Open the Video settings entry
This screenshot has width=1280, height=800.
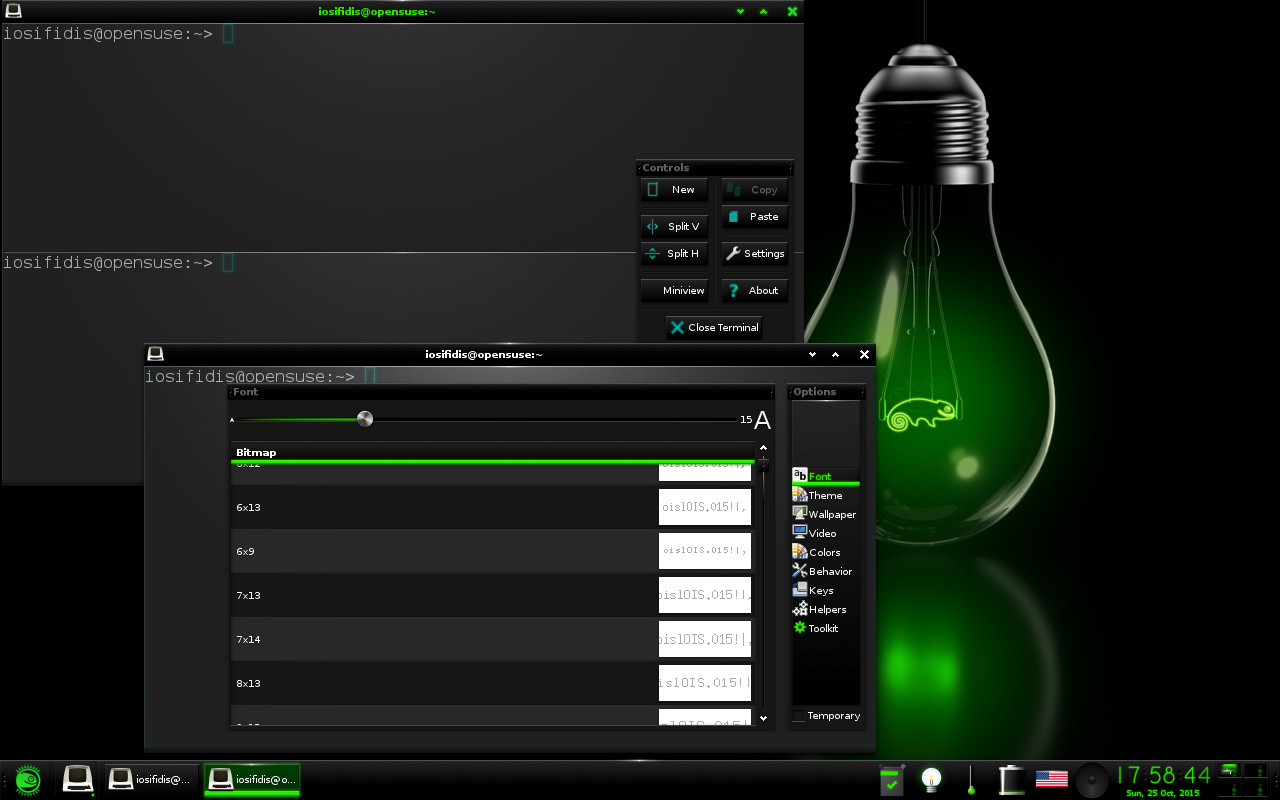822,534
